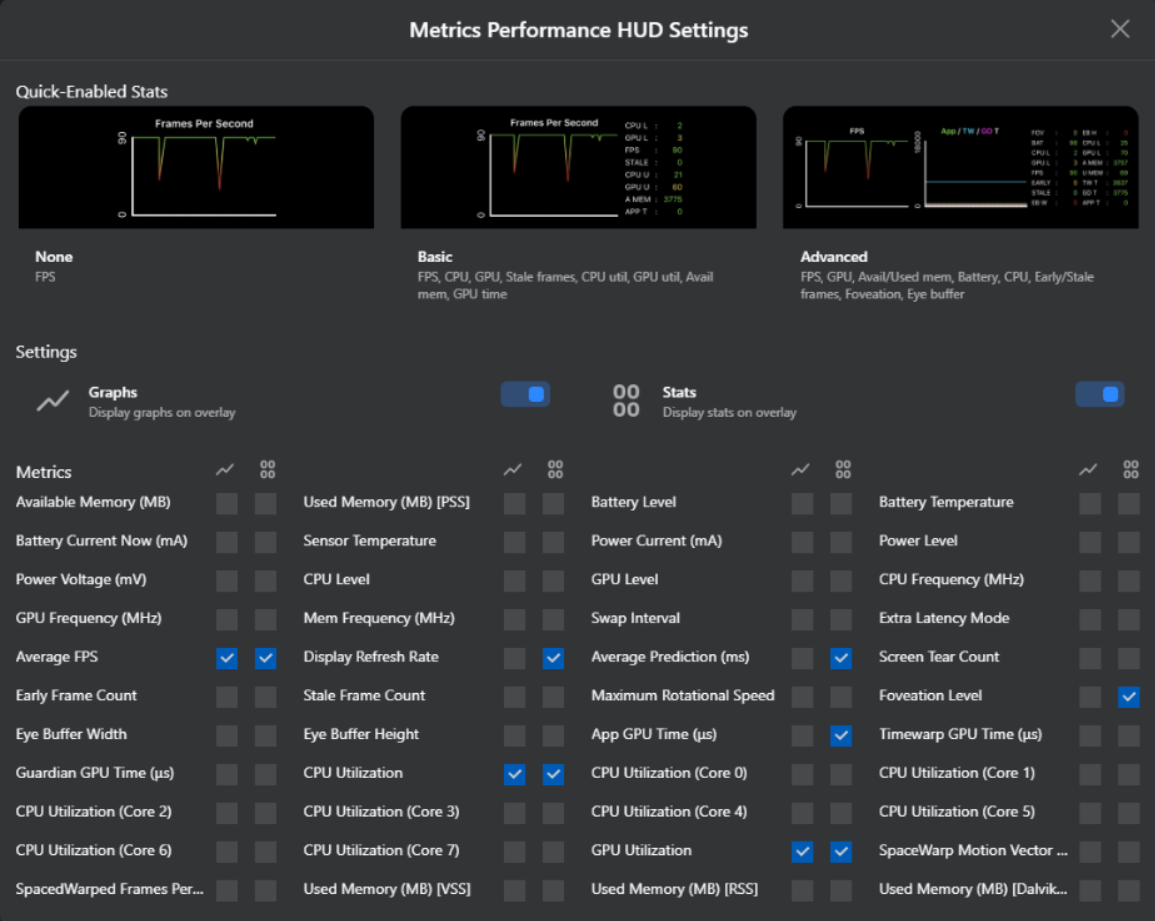Uncheck CPU Utilization stats checkbox
Image resolution: width=1155 pixels, height=921 pixels.
[x=553, y=775]
